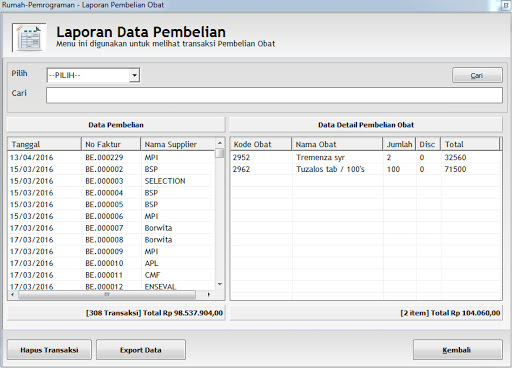
Task: Click the Total column header
Action: [470, 144]
